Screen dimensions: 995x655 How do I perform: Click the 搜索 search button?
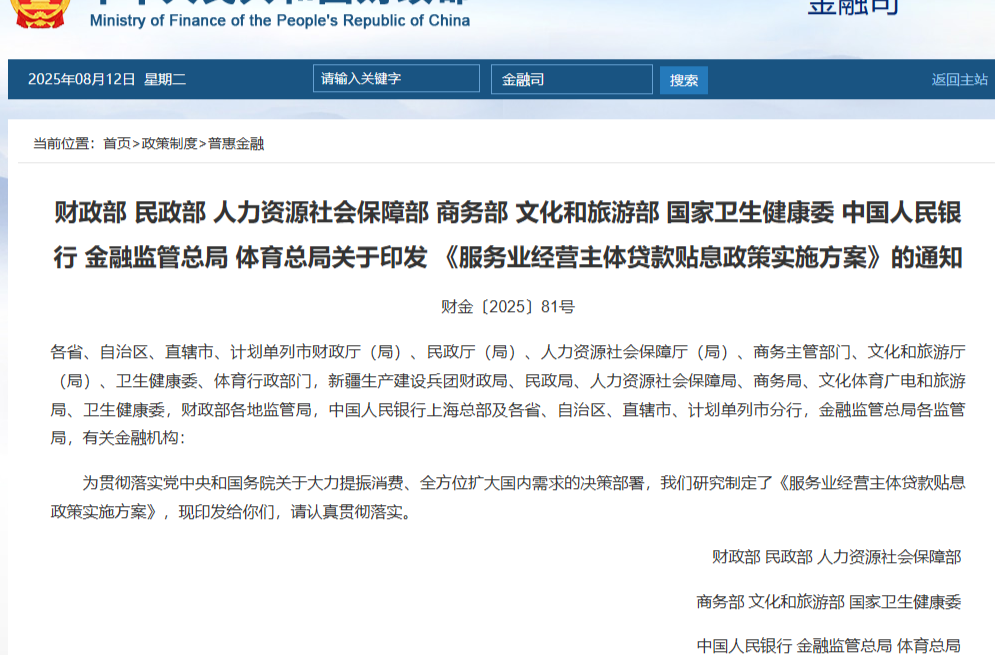pyautogui.click(x=683, y=80)
